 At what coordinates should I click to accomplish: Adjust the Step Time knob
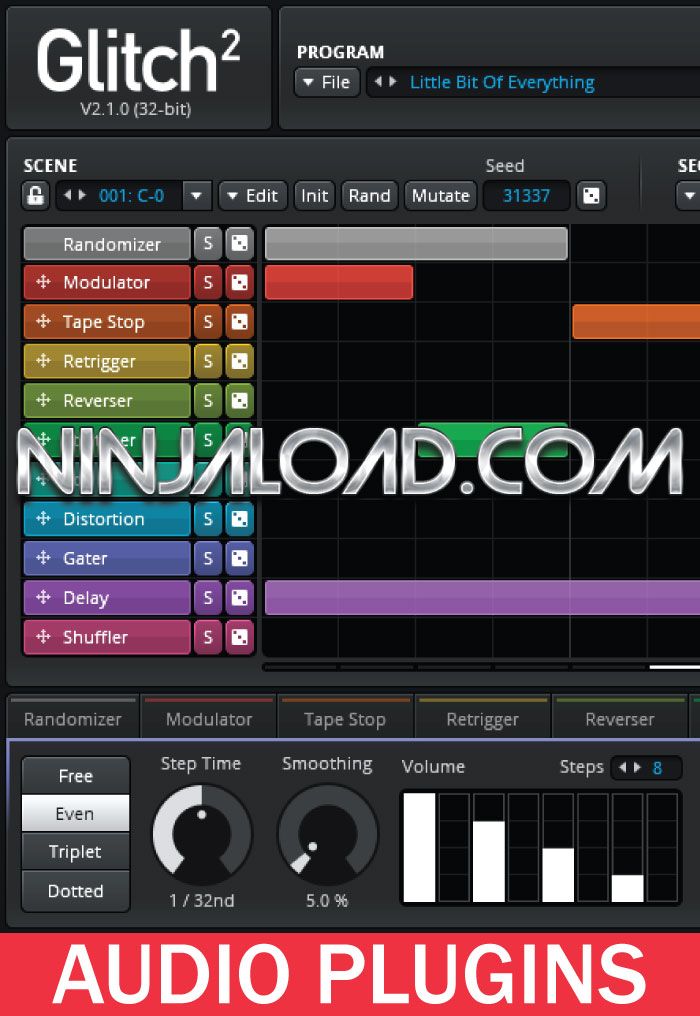pyautogui.click(x=202, y=835)
